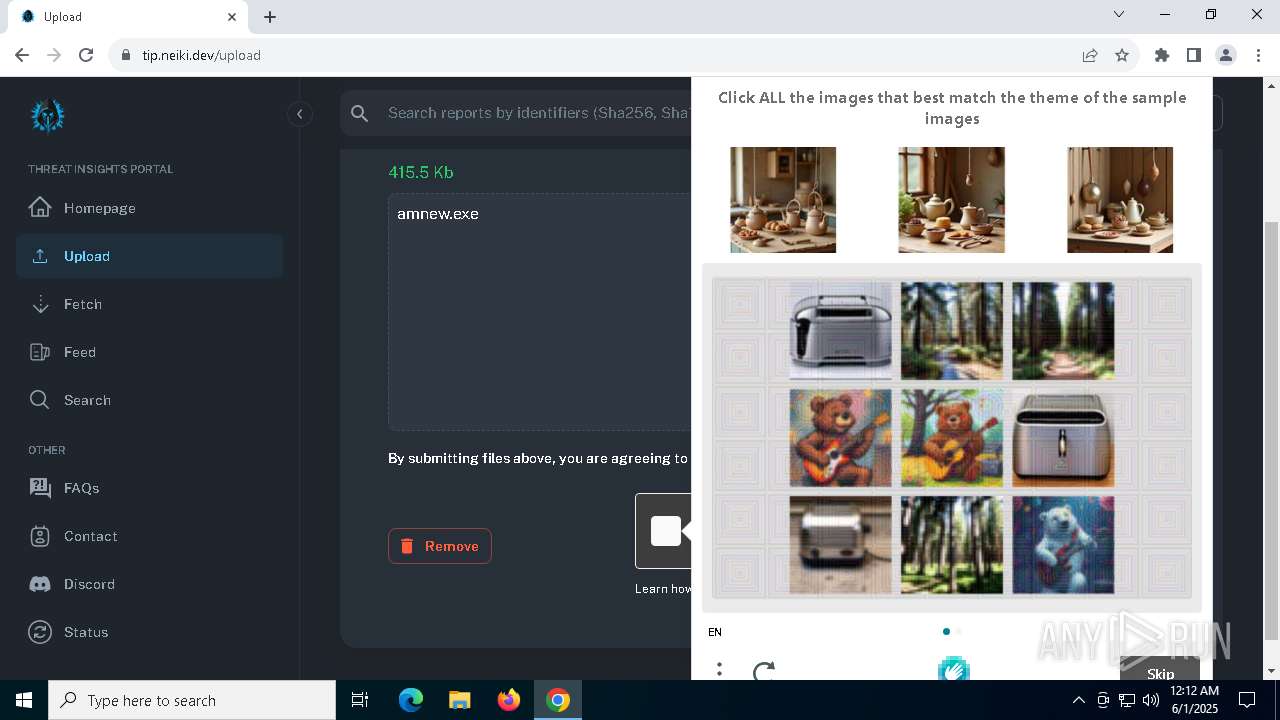Open the Contact page
Viewport: 1280px width, 720px height.
click(150, 536)
